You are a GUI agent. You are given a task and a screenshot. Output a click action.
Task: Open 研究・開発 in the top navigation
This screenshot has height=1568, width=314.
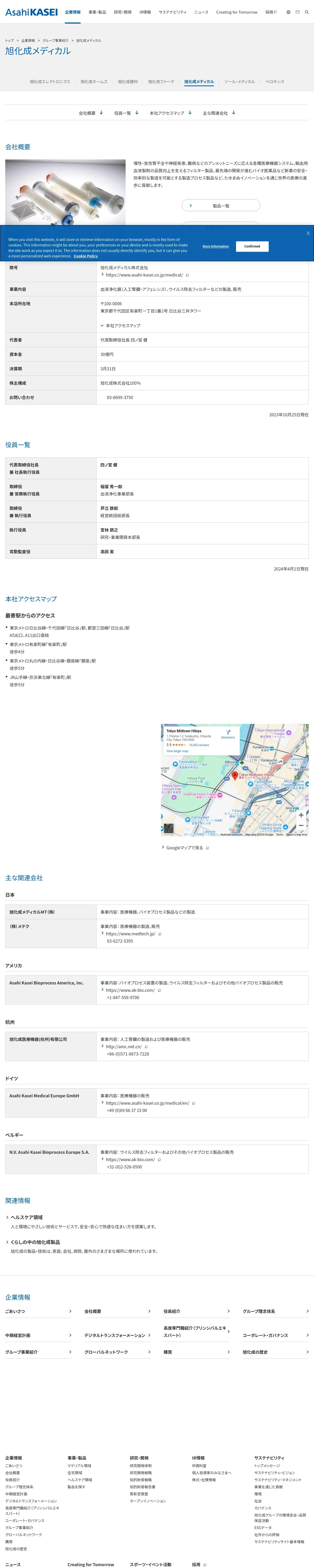click(x=122, y=12)
